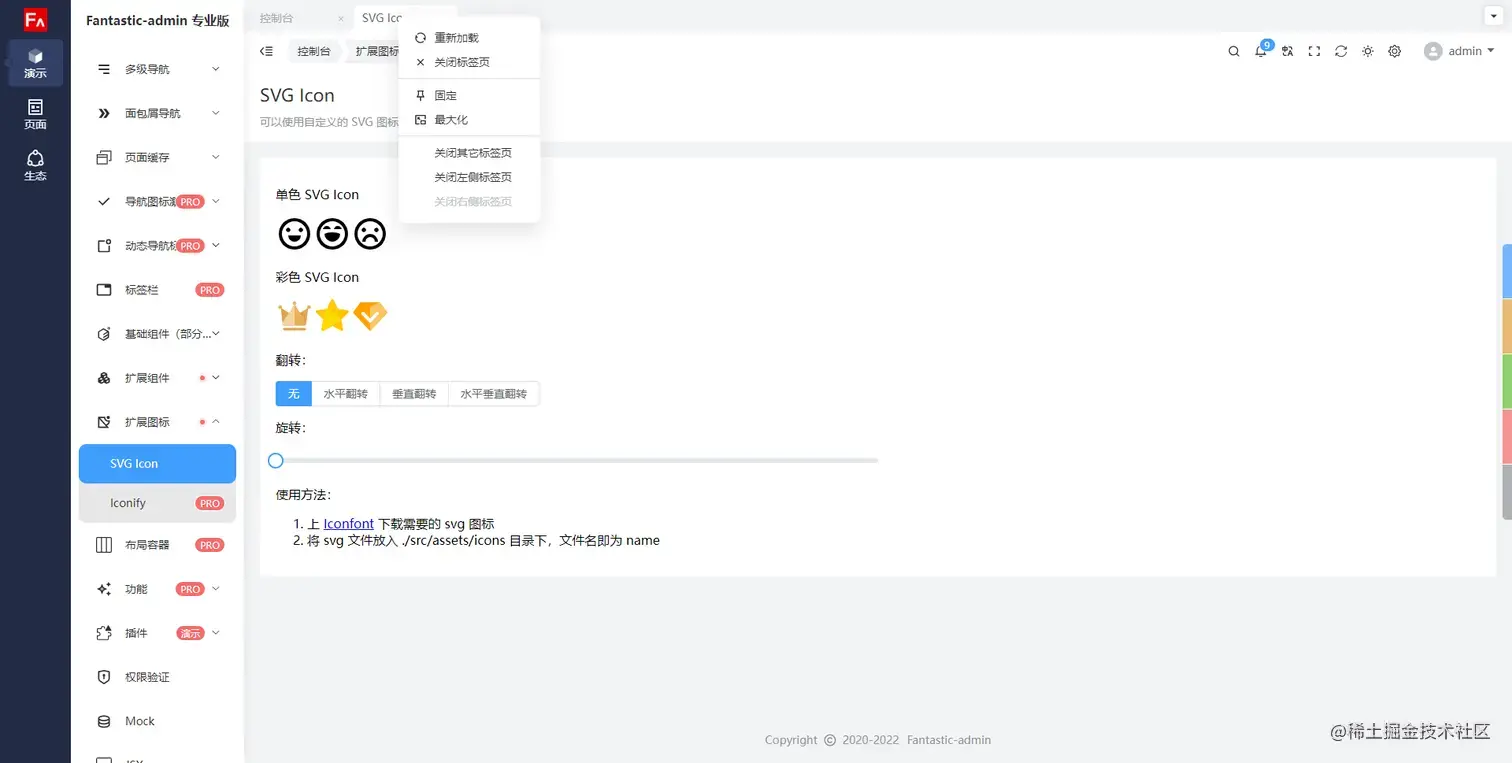The width and height of the screenshot is (1512, 763).
Task: Open the 页面 main section
Action: click(x=35, y=114)
